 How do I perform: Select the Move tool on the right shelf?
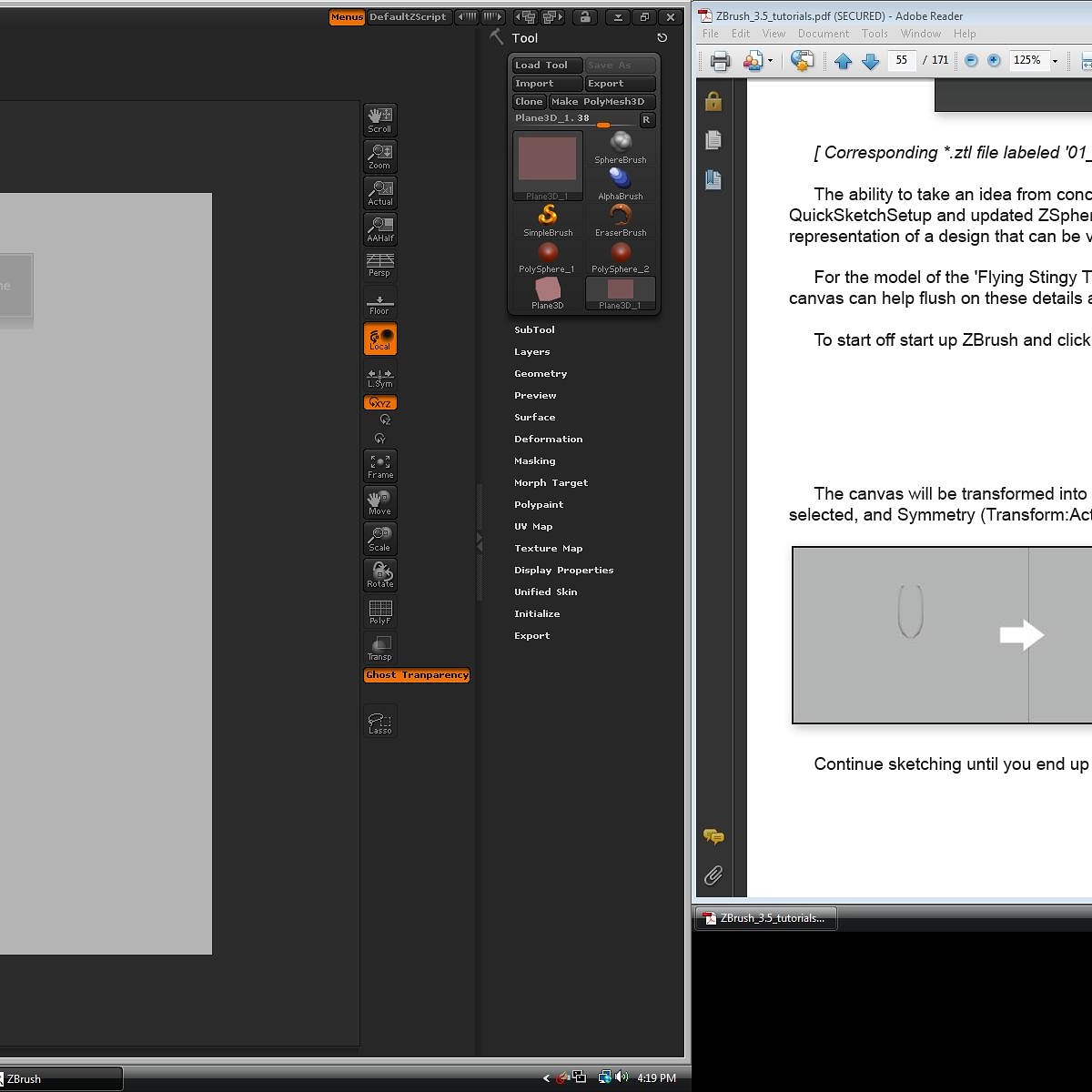pyautogui.click(x=379, y=501)
